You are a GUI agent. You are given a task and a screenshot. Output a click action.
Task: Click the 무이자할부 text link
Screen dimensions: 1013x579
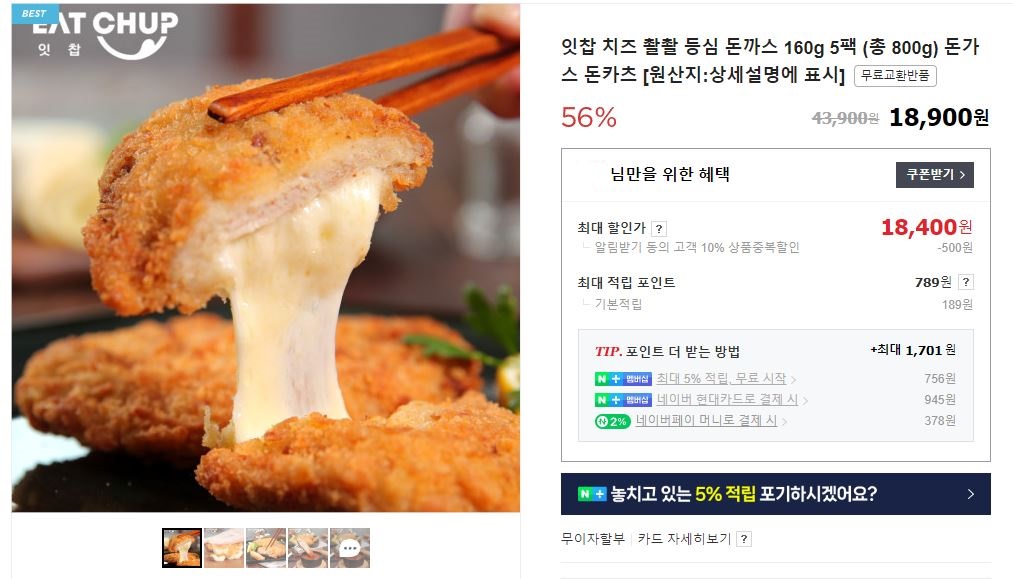(593, 538)
